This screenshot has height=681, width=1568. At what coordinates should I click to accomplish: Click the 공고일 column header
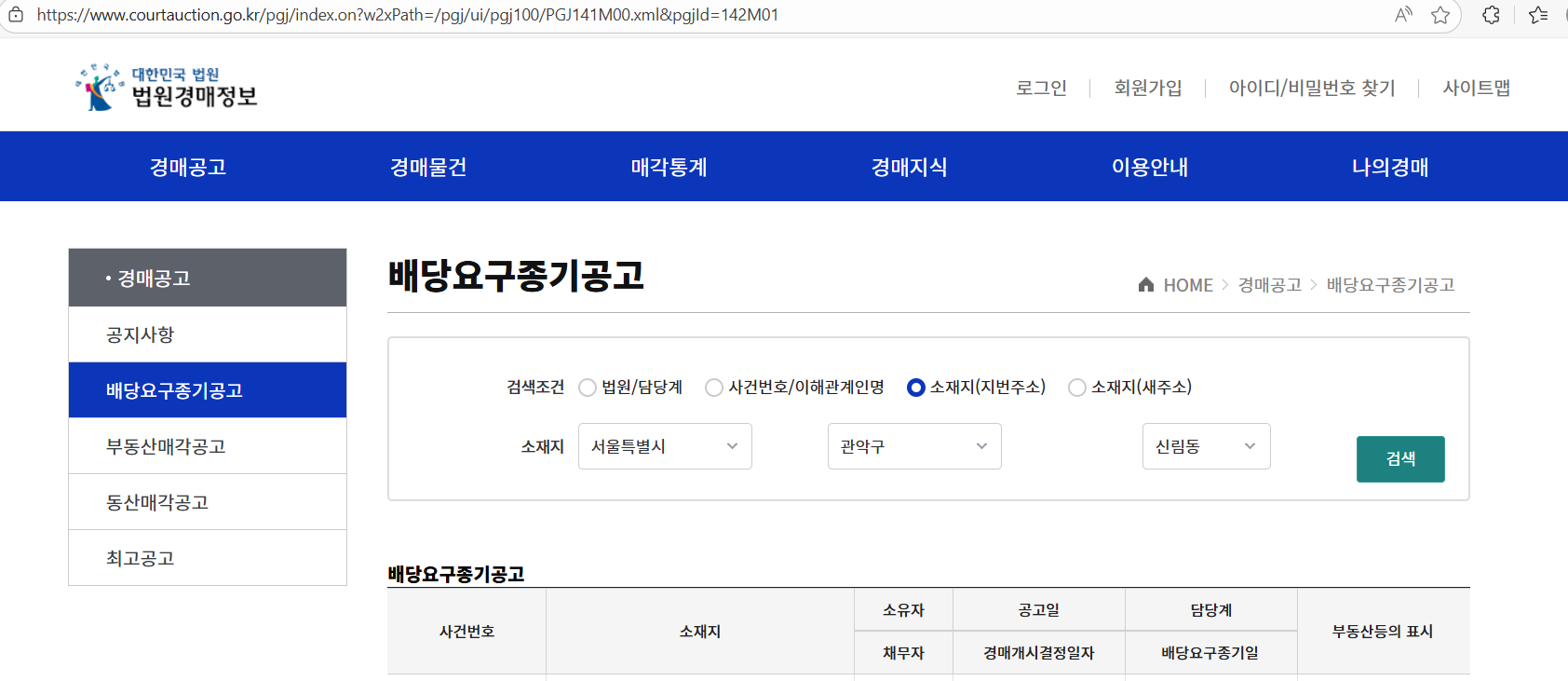[1039, 610]
